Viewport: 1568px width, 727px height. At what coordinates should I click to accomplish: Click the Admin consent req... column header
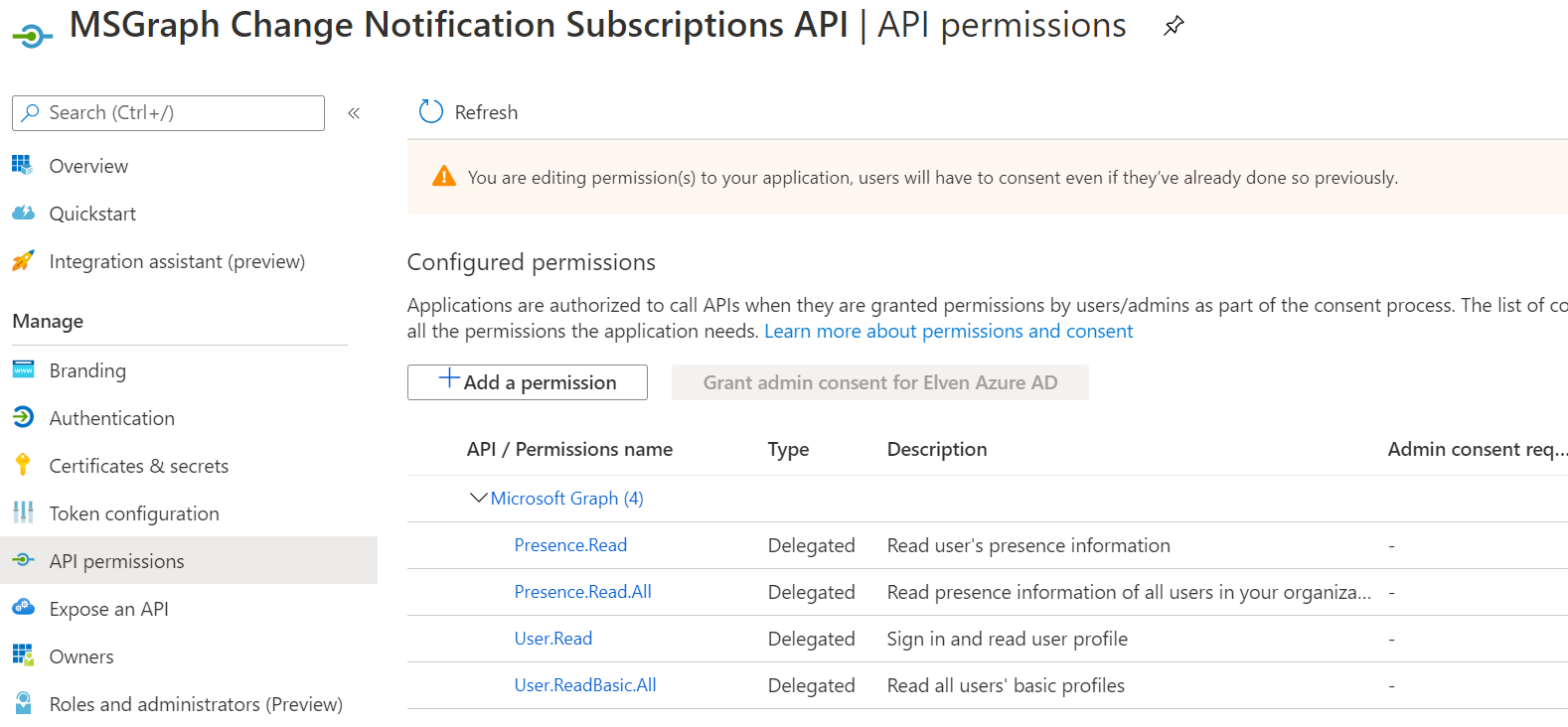(1478, 449)
